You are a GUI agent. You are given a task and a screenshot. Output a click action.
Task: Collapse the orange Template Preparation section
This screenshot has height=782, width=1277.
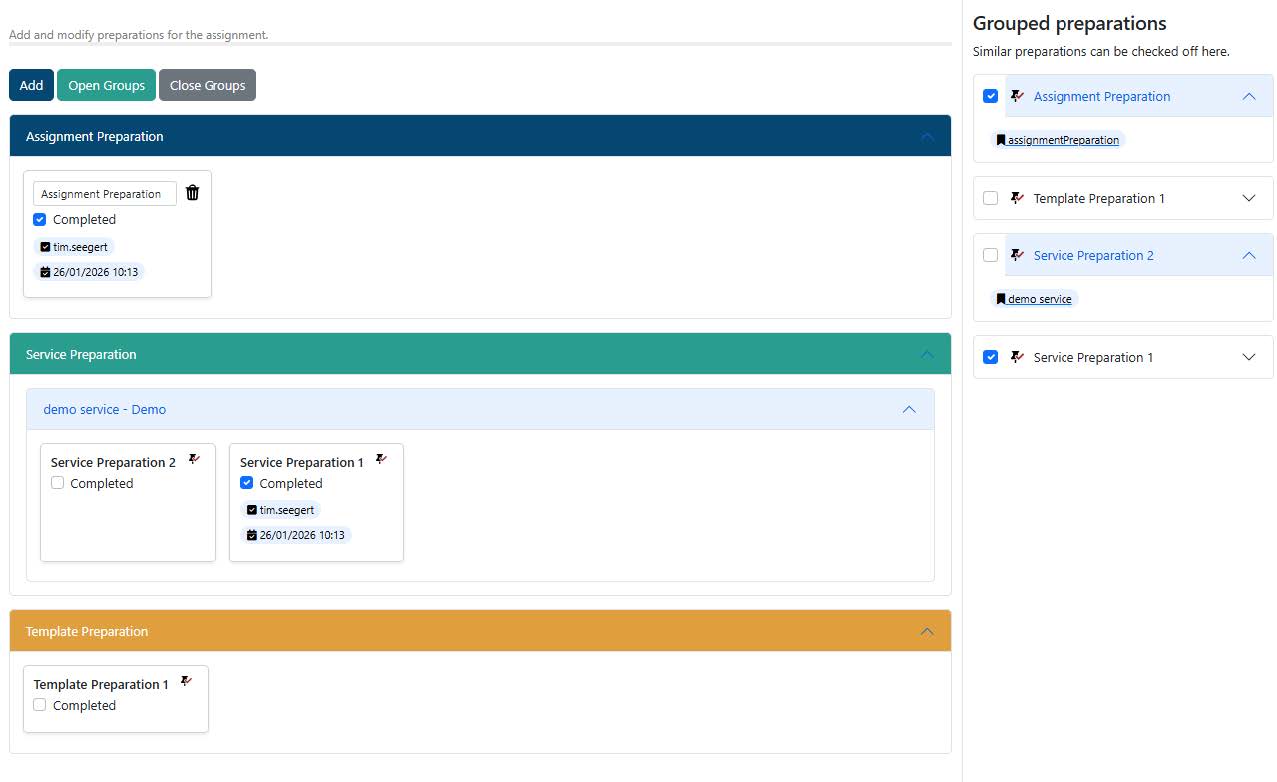pyautogui.click(x=926, y=632)
